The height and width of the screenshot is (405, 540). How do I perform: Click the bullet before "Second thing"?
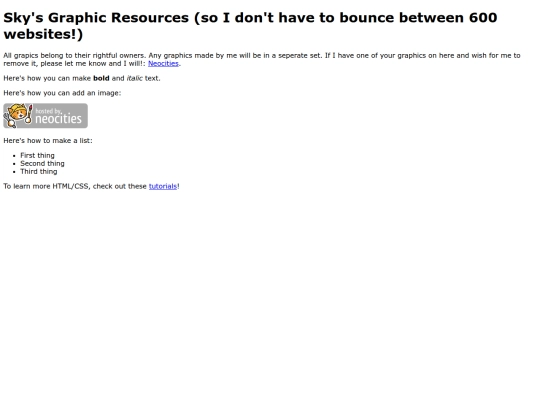tap(14, 164)
